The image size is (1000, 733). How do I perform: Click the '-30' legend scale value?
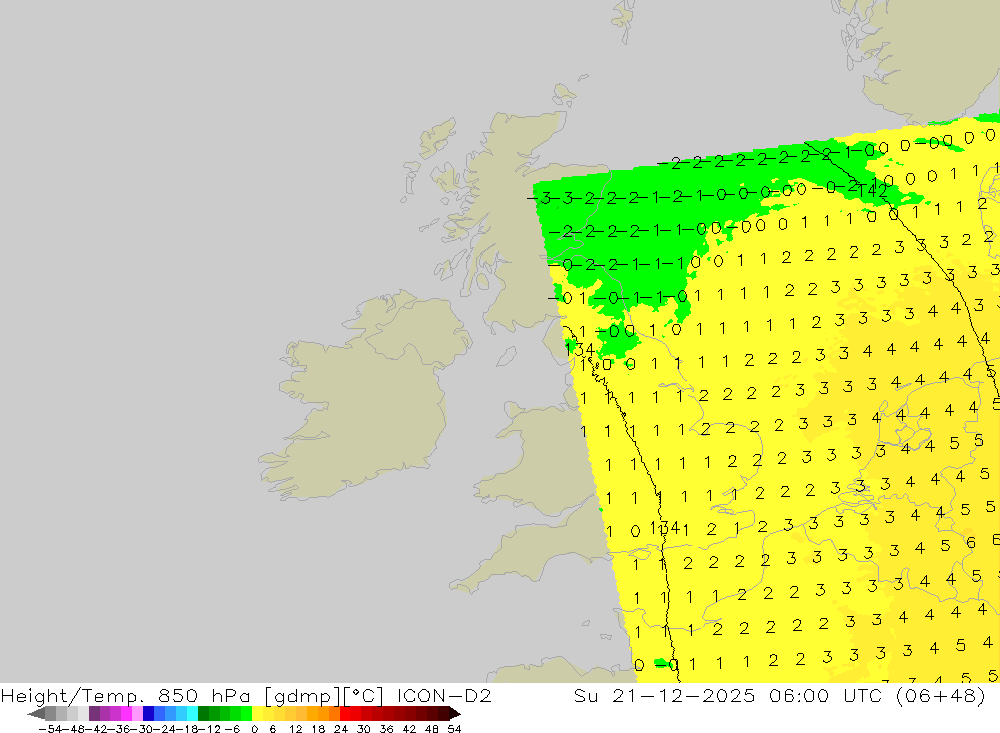(x=144, y=729)
